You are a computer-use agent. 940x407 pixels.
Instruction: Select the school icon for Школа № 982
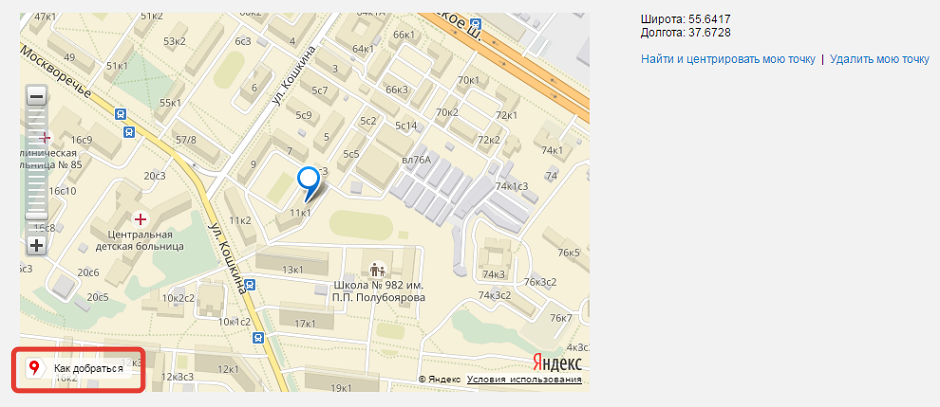click(x=377, y=269)
